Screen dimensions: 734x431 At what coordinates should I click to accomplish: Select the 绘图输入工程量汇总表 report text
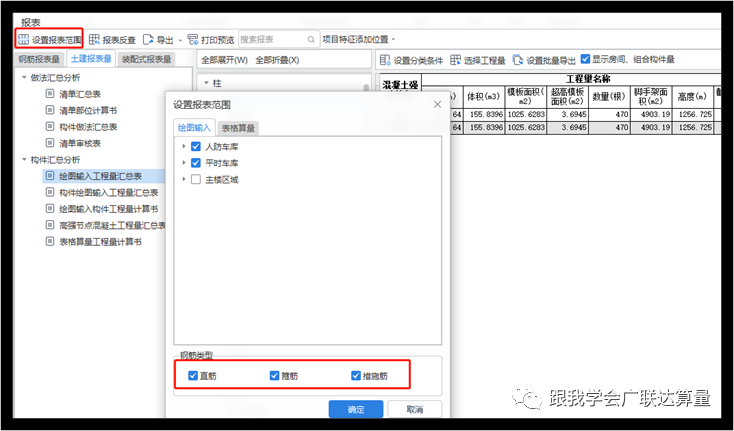point(101,176)
